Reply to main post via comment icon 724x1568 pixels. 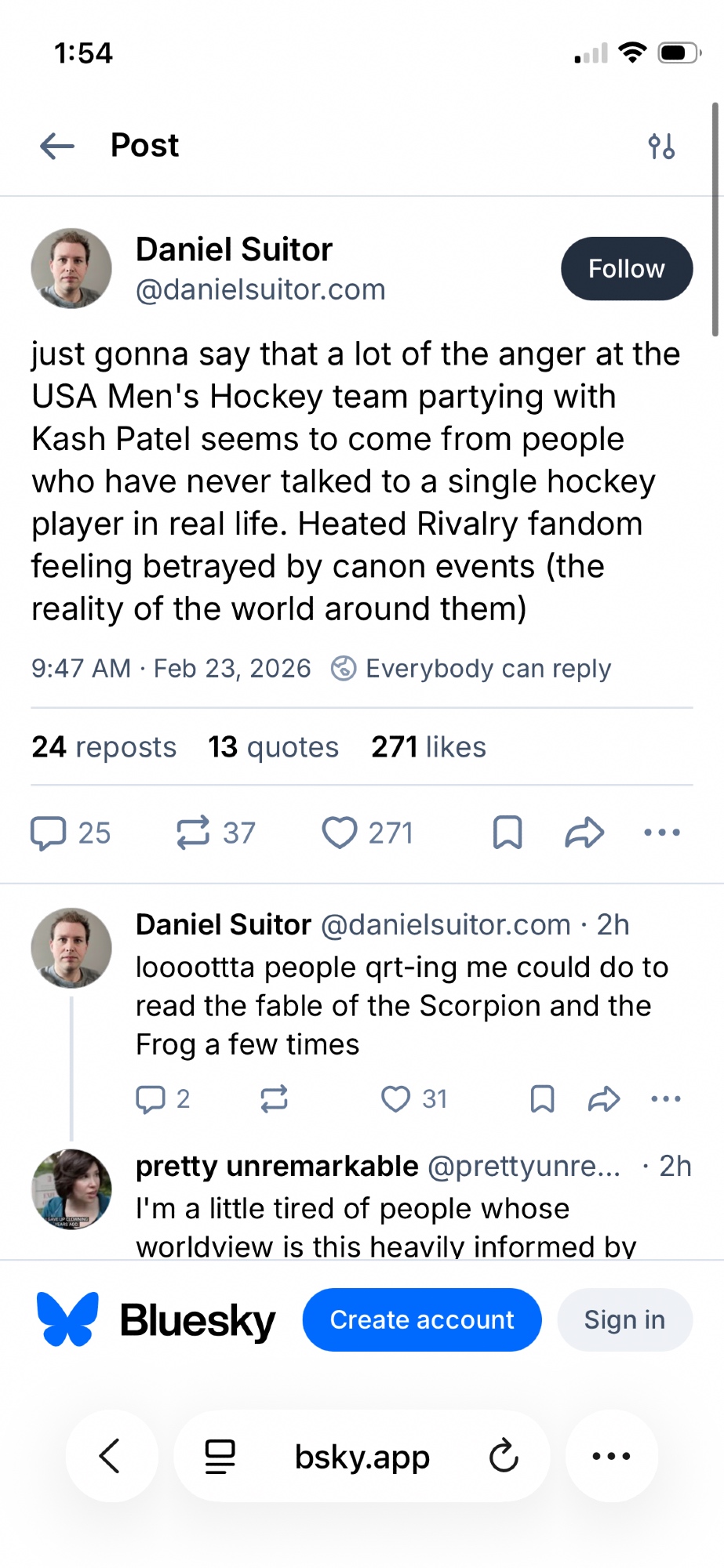[49, 833]
